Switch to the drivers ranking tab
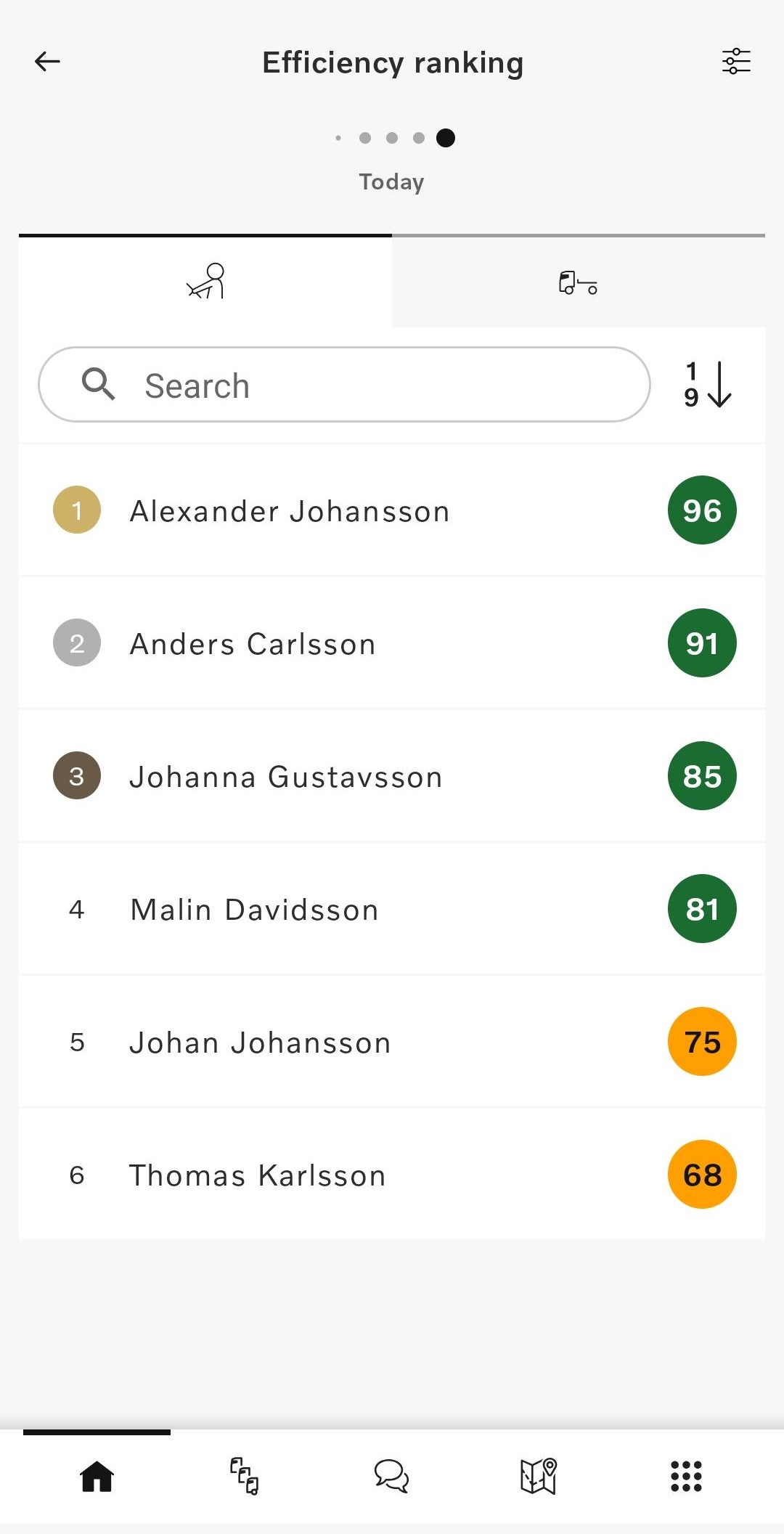The image size is (784, 1534). click(x=205, y=282)
